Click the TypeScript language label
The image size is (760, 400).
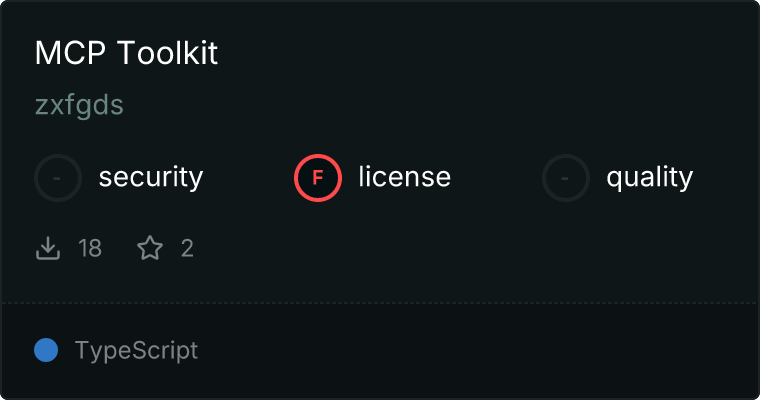(136, 351)
